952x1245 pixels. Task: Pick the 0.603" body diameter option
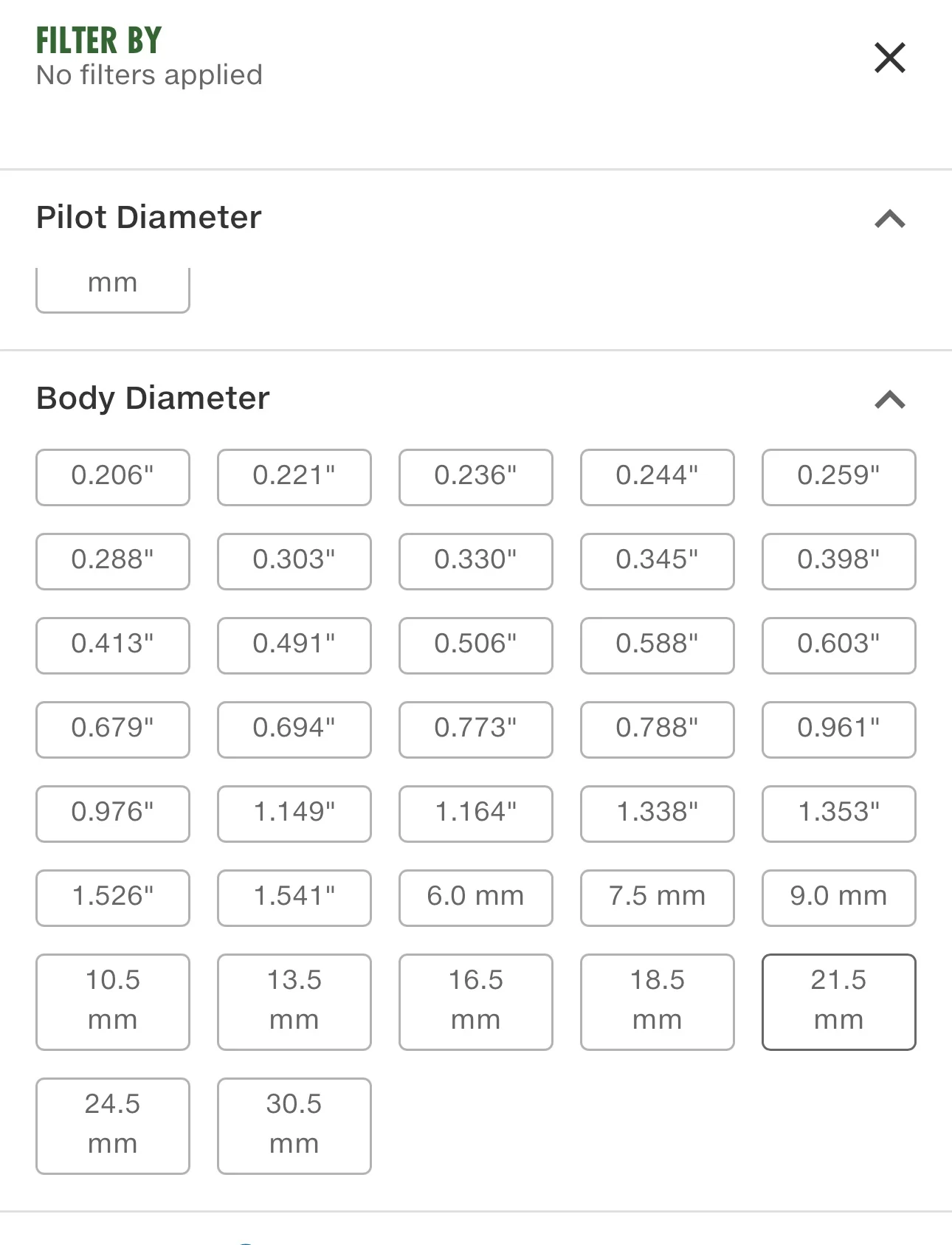(838, 646)
